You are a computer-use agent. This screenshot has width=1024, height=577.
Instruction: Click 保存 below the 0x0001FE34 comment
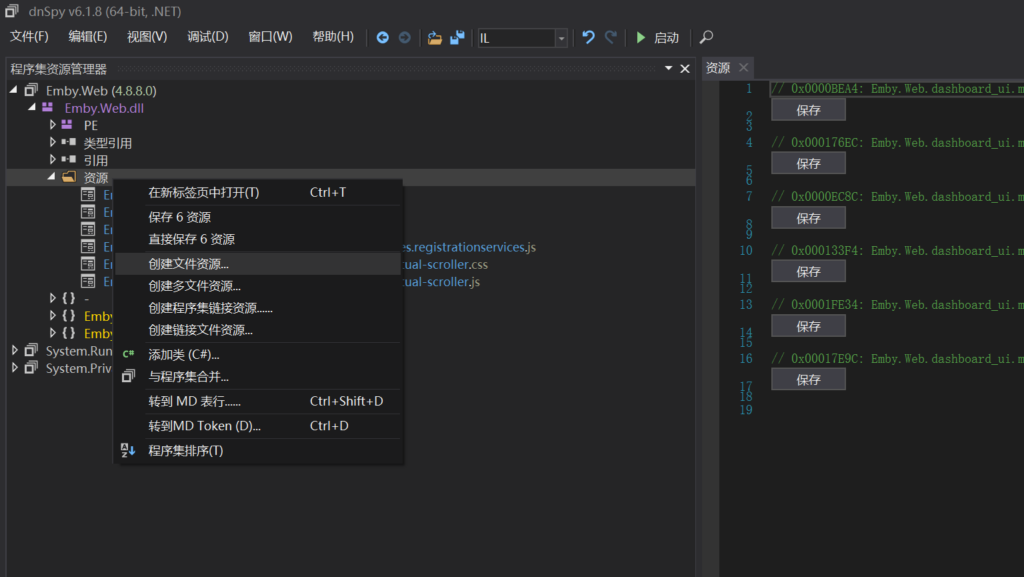pyautogui.click(x=808, y=326)
